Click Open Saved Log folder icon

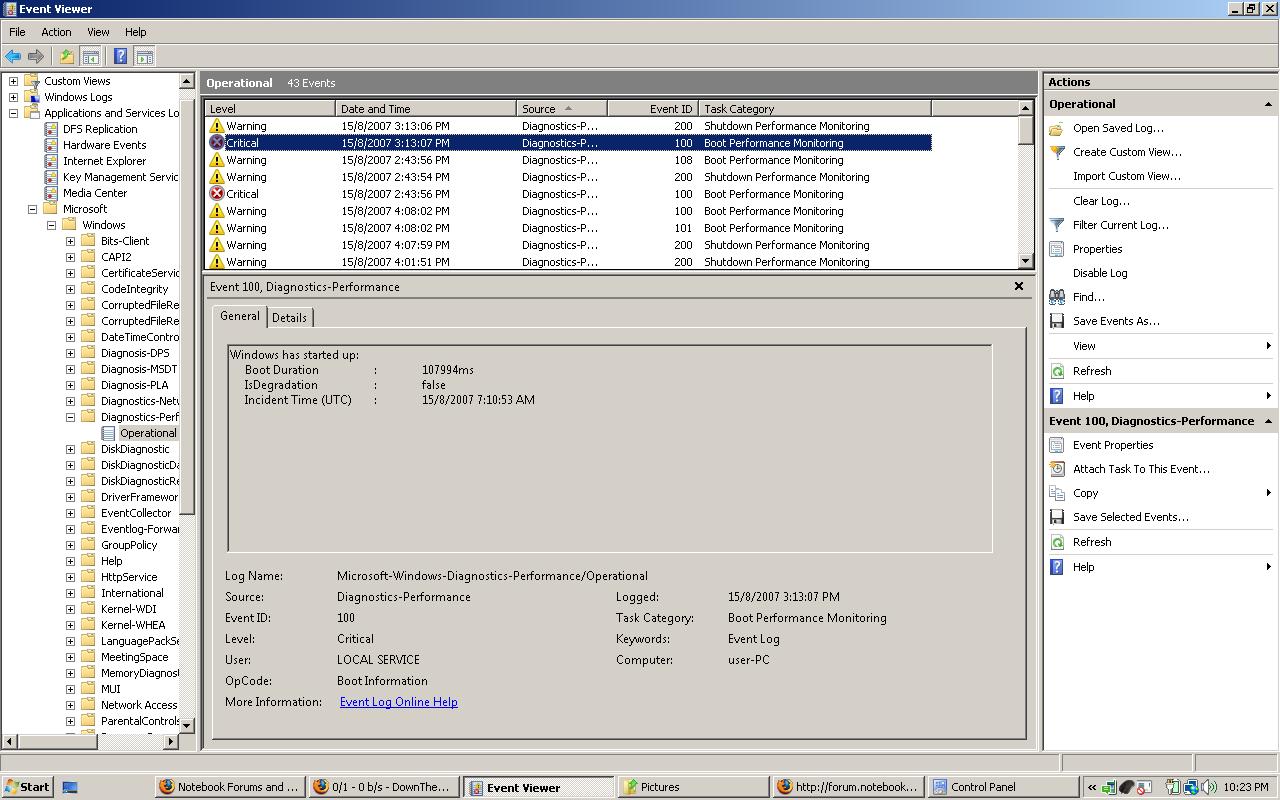[x=1057, y=128]
